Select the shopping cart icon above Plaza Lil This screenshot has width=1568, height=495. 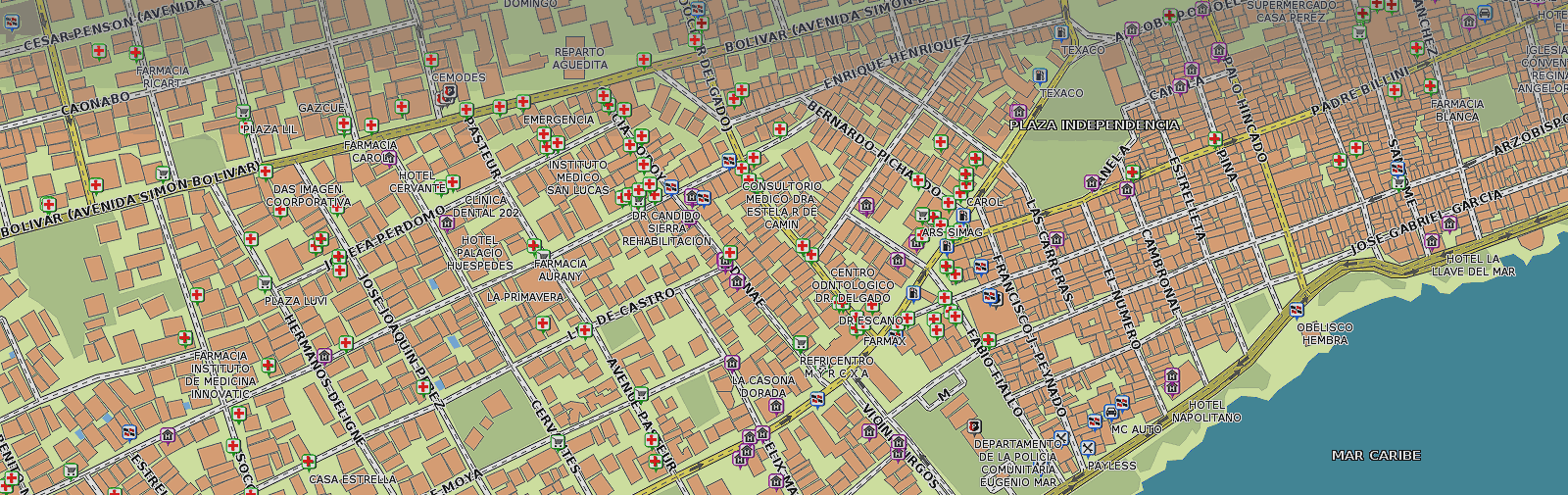243,113
